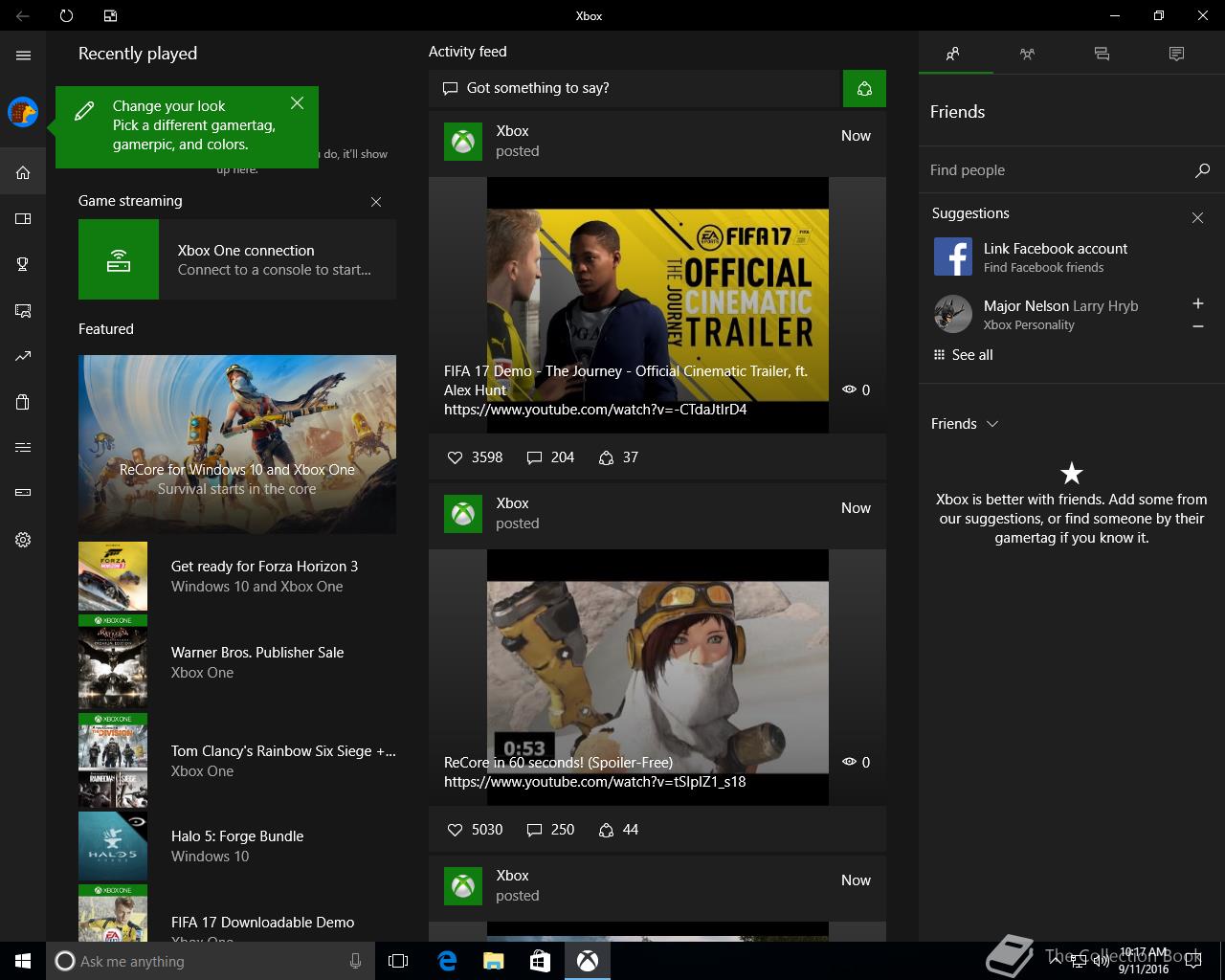The height and width of the screenshot is (980, 1225).
Task: Click Cortana microphone icon
Action: coord(355,961)
